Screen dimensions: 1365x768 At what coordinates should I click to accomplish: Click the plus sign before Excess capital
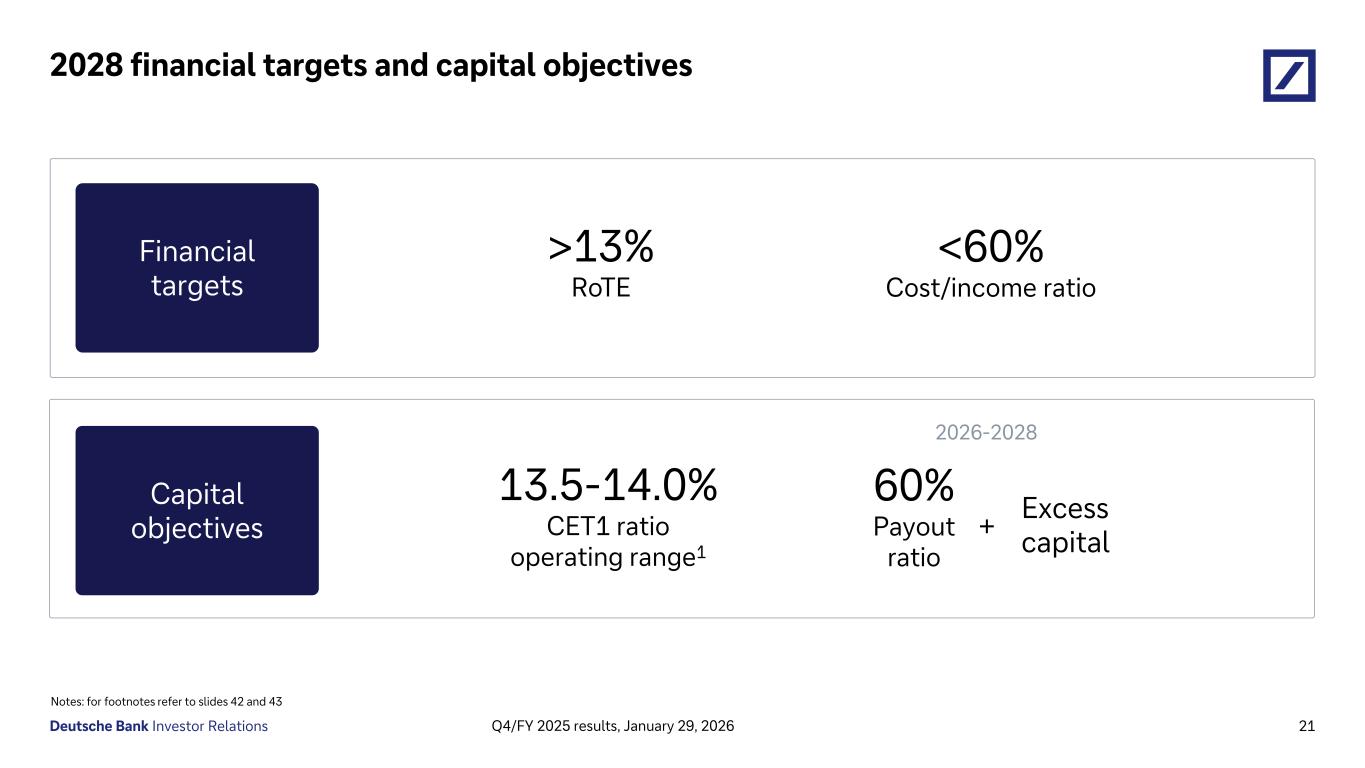pos(987,526)
